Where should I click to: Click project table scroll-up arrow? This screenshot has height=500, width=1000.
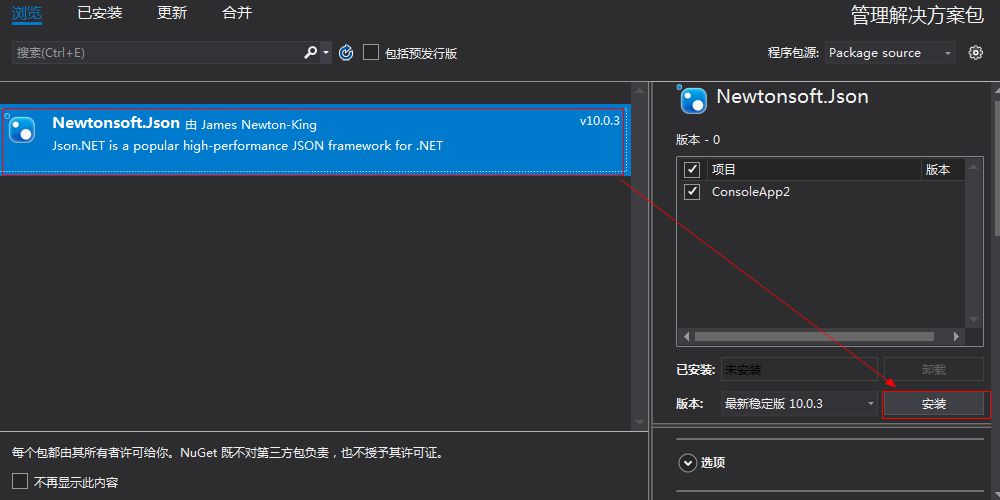click(973, 168)
